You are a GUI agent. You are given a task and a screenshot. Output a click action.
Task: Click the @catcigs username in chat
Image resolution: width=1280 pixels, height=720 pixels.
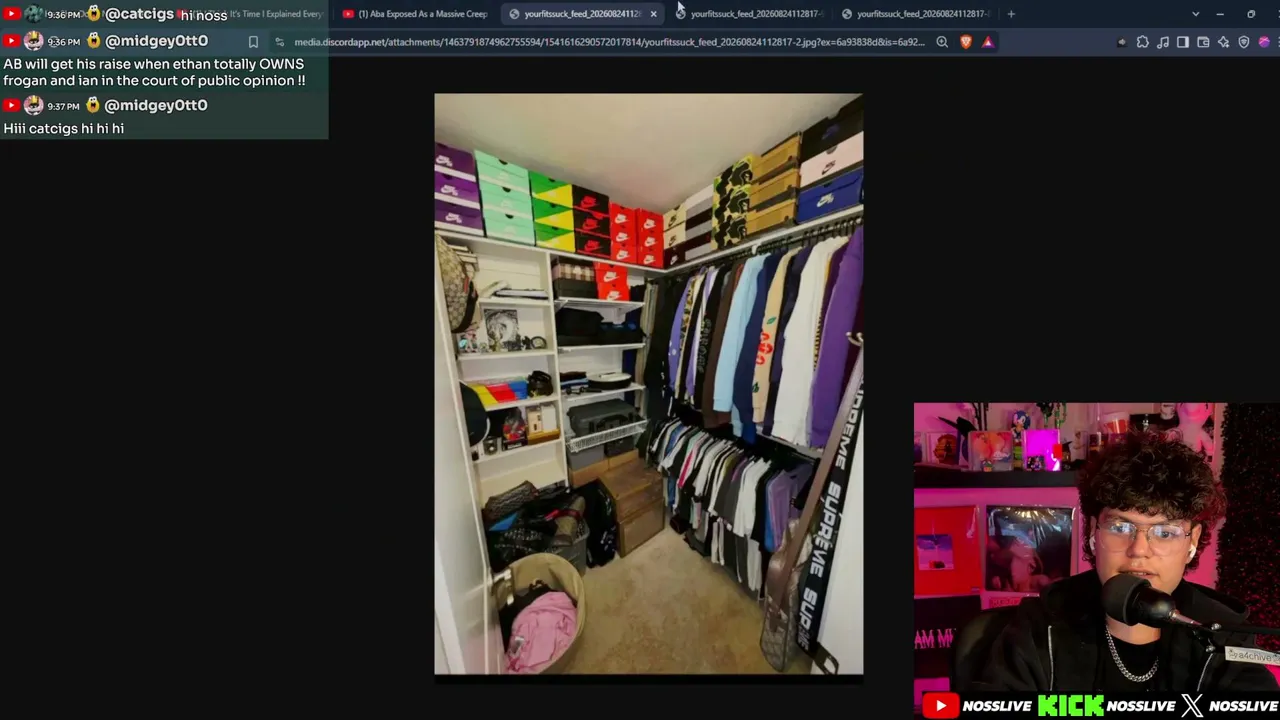(139, 14)
